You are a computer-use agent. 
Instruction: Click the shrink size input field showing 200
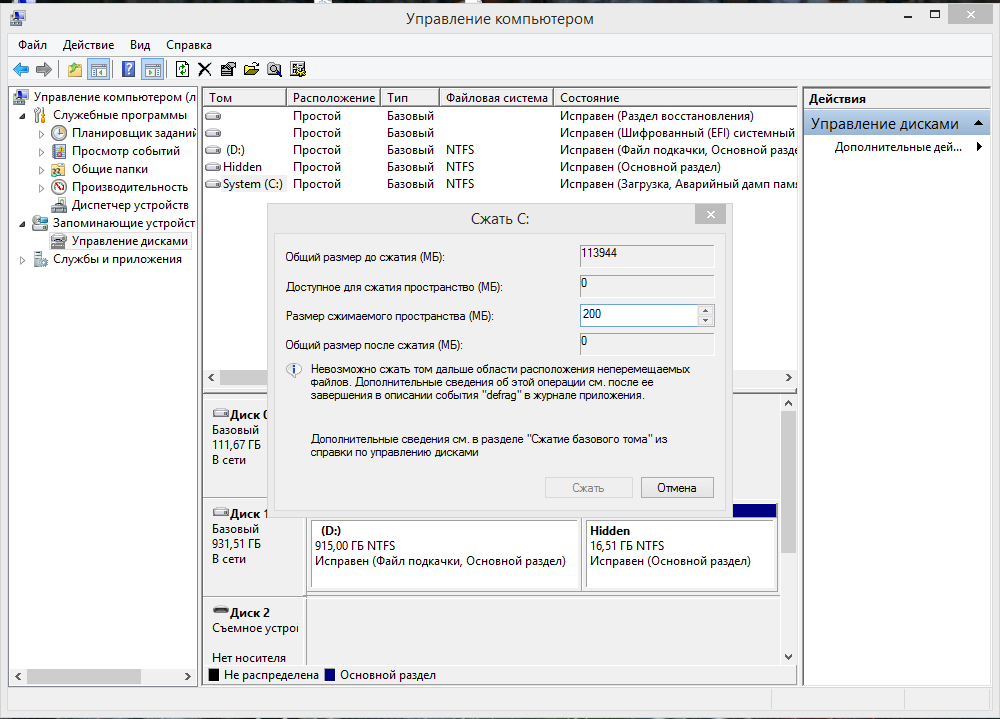click(637, 315)
